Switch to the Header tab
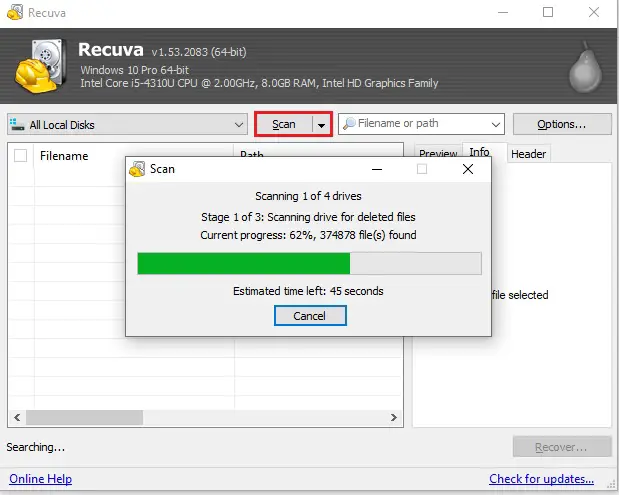This screenshot has width=619, height=495. (528, 154)
